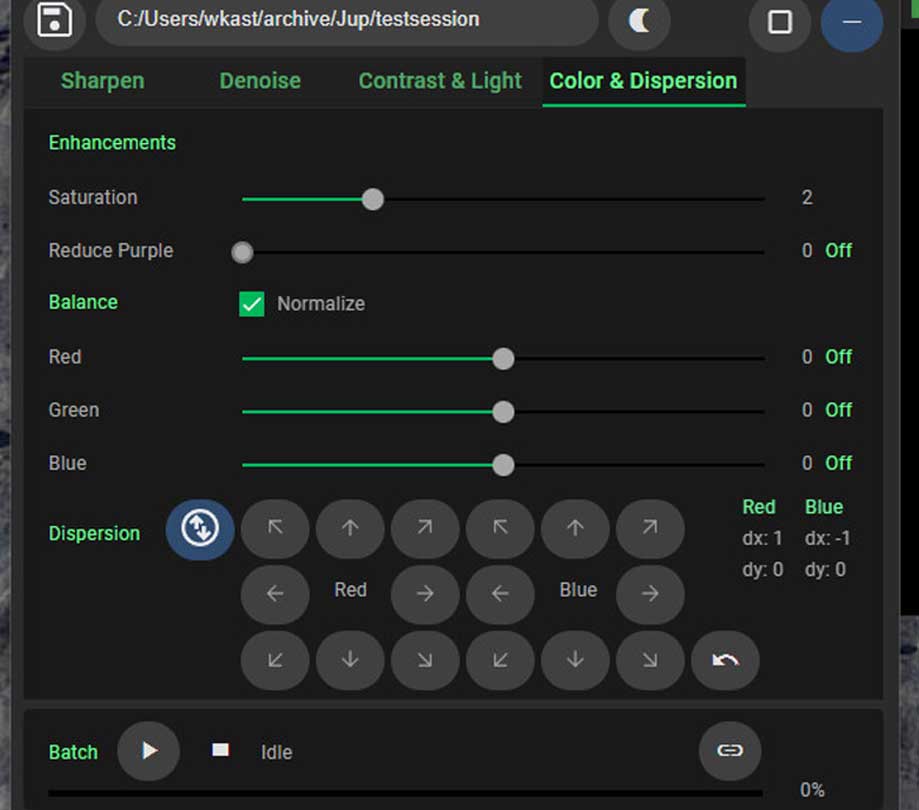
Task: Toggle Reduce Purple from Off to On
Action: (x=839, y=251)
